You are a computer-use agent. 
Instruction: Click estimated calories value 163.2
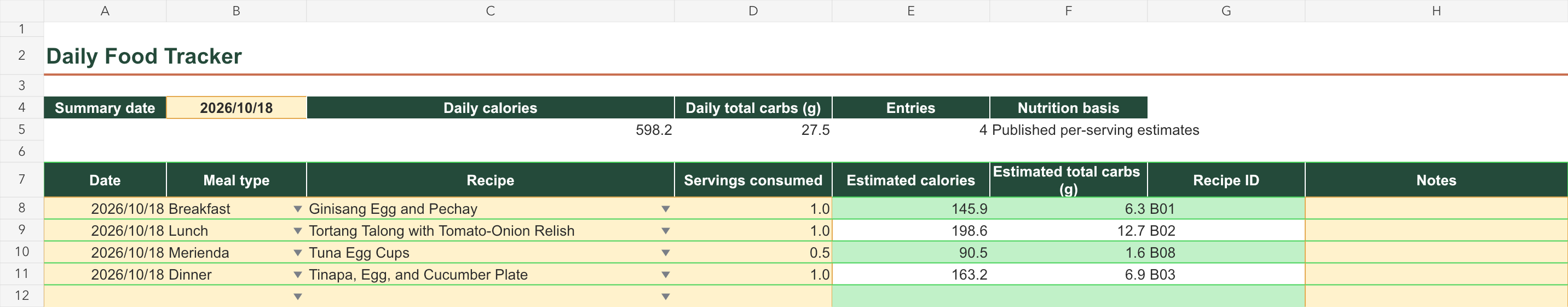pos(910,275)
